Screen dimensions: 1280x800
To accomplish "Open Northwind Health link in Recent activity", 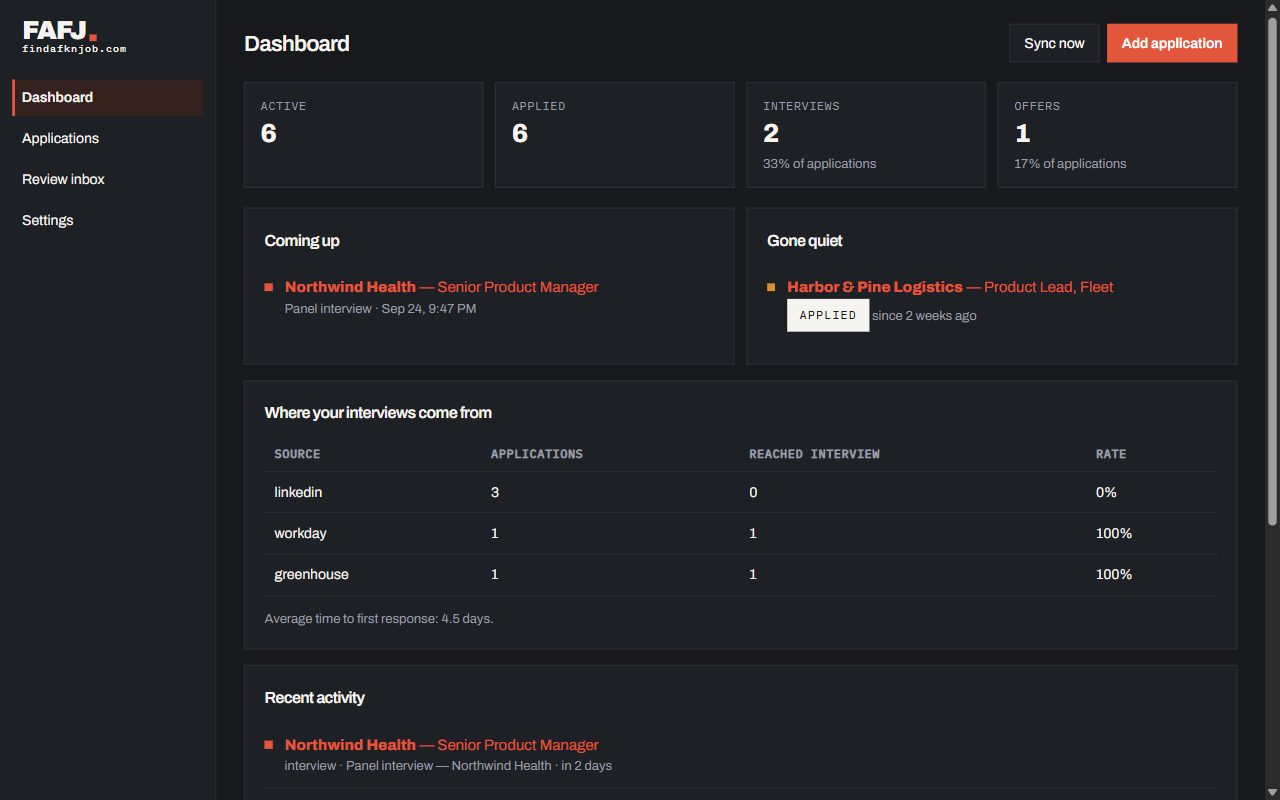I will tap(442, 745).
